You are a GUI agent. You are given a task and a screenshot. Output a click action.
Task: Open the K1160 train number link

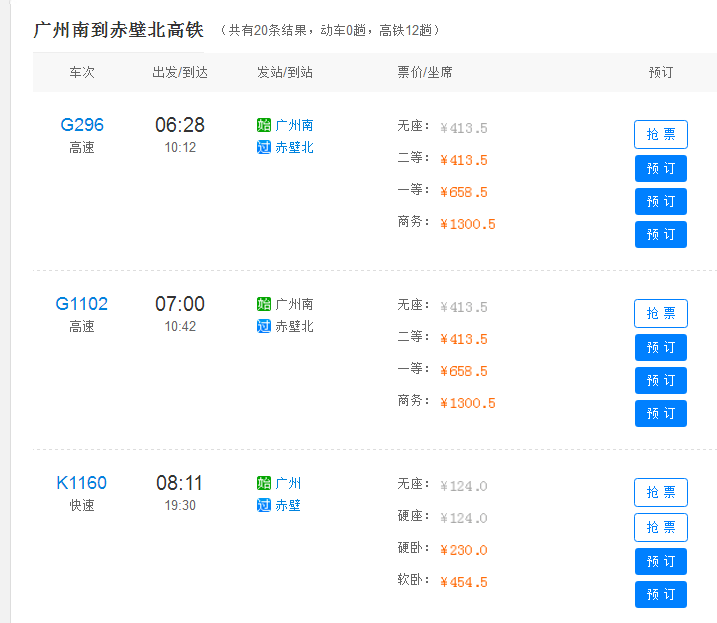(x=82, y=483)
